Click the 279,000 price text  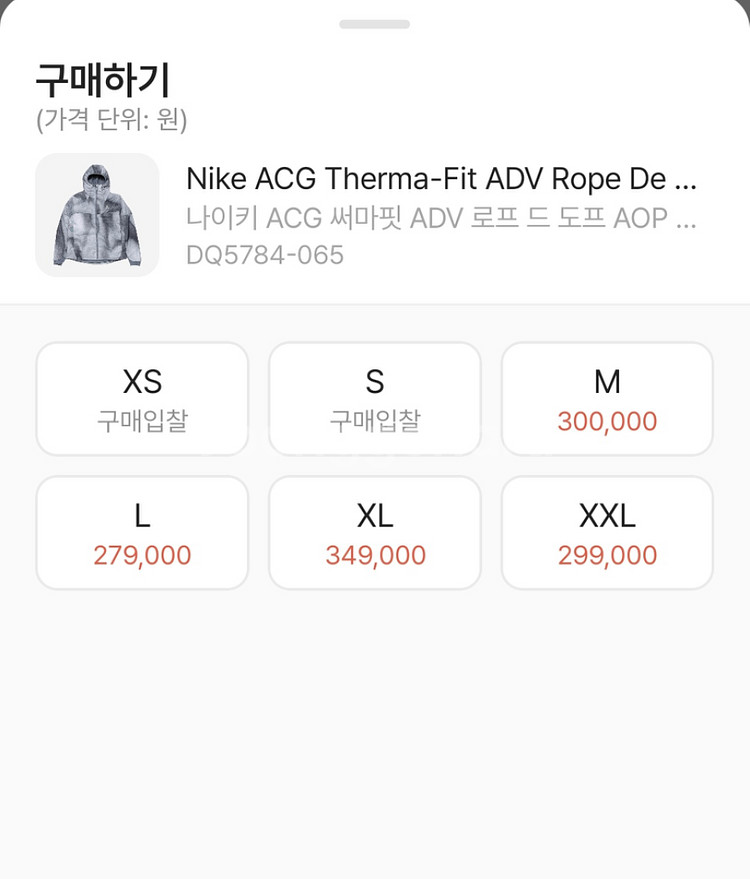tap(142, 555)
